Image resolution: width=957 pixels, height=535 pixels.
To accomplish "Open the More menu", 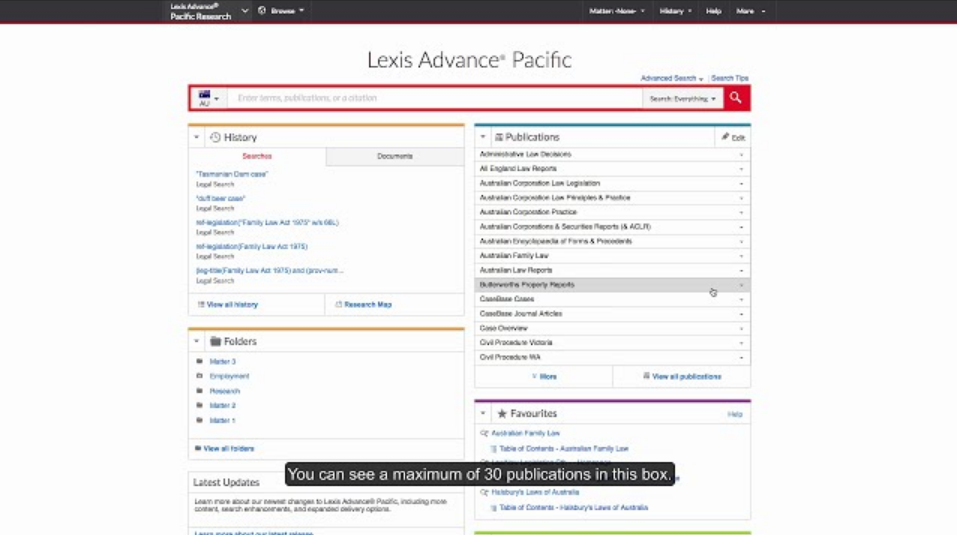I will click(x=750, y=11).
